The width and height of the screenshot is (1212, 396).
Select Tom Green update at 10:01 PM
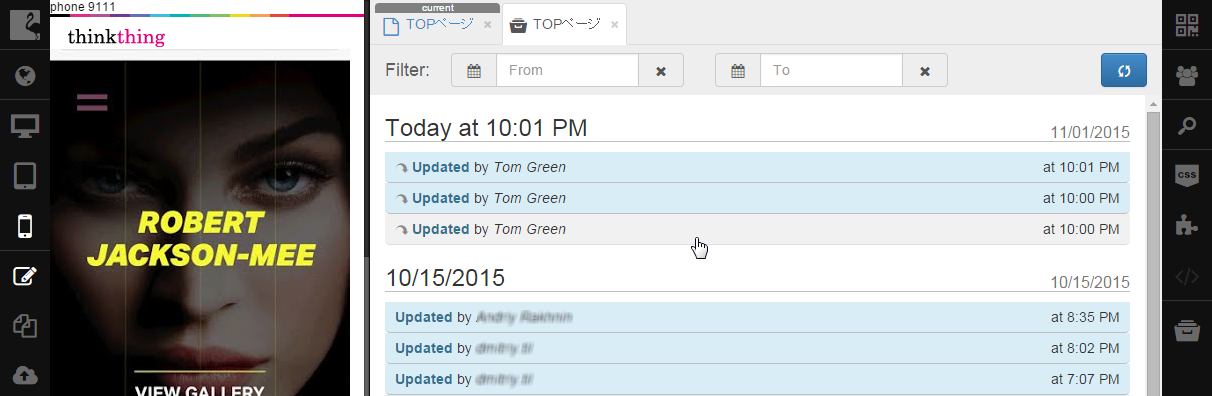click(x=757, y=167)
